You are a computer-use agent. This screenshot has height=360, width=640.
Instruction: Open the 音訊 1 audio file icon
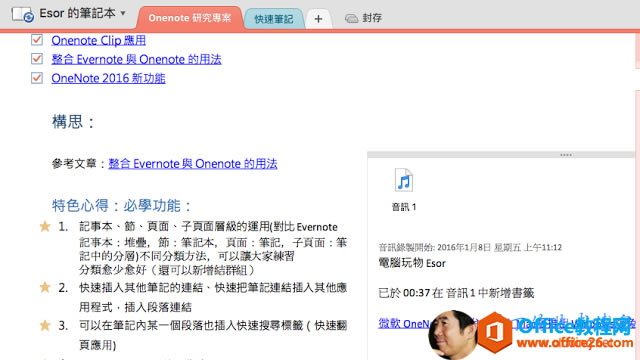(404, 180)
